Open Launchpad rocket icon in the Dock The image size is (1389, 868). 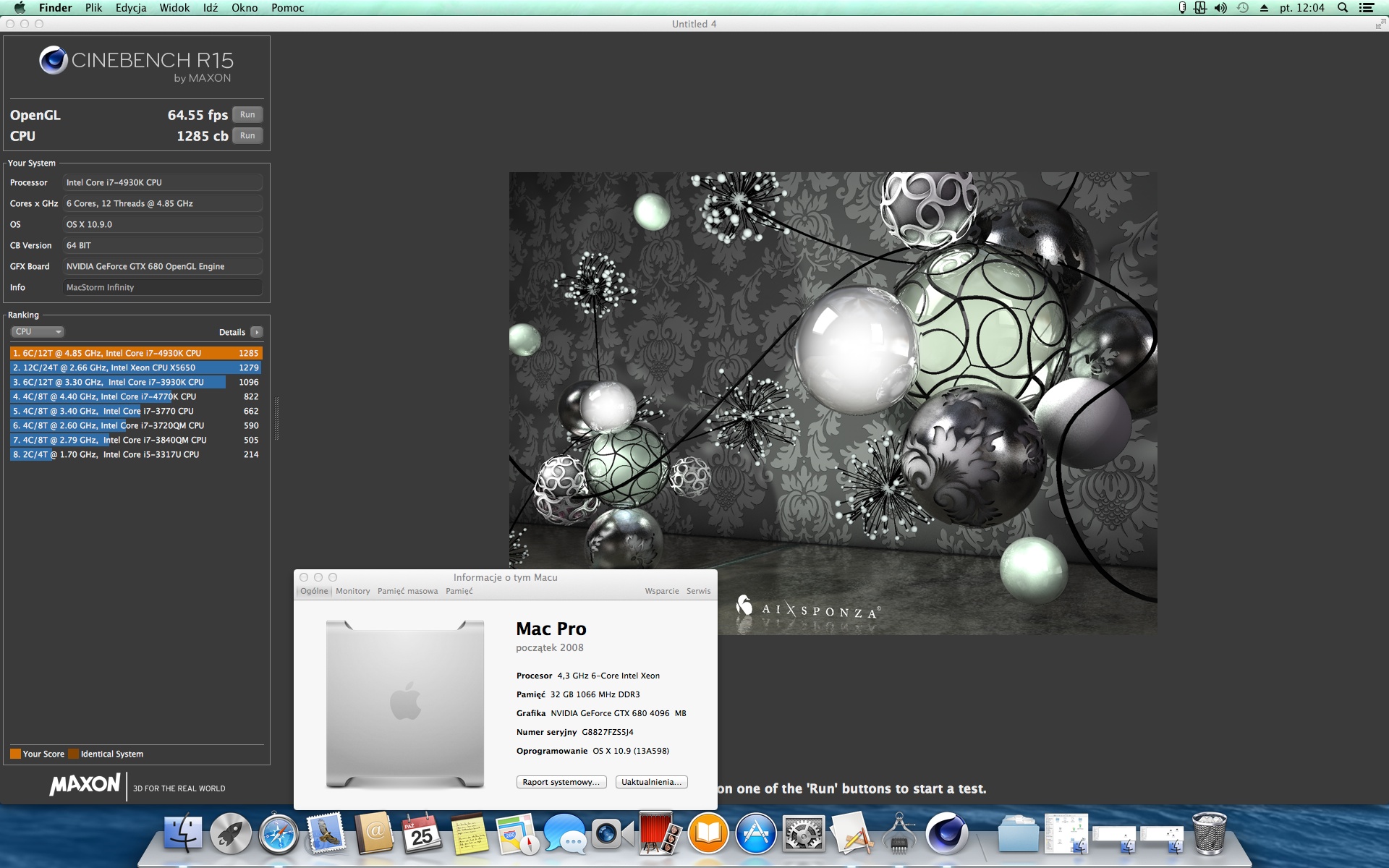tap(231, 834)
